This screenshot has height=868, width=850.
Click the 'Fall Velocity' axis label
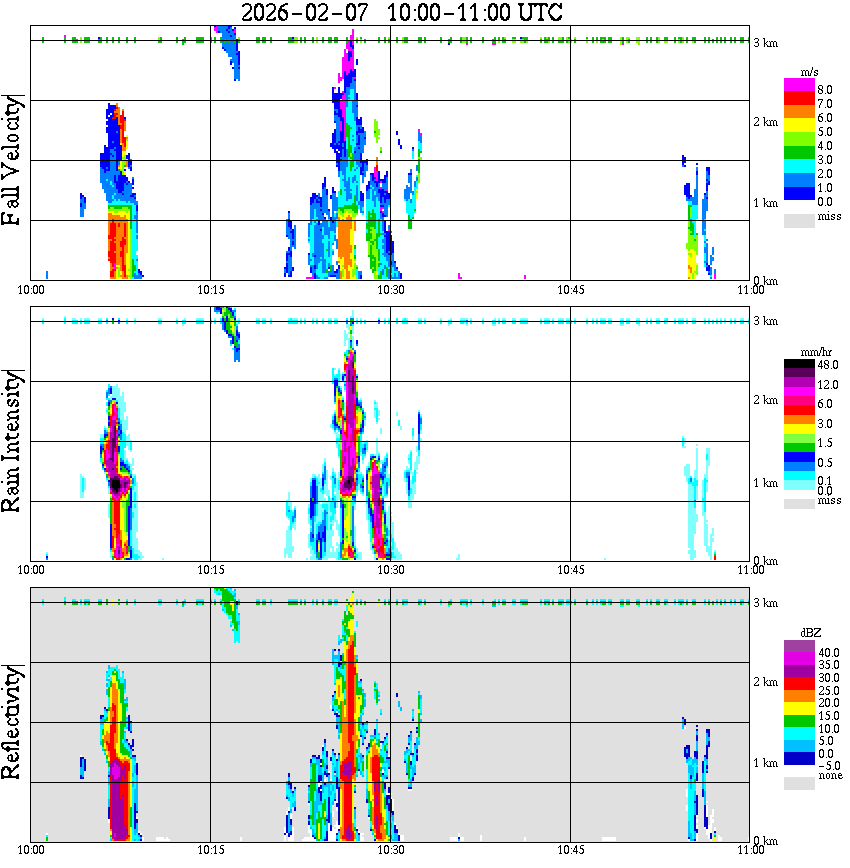point(12,160)
